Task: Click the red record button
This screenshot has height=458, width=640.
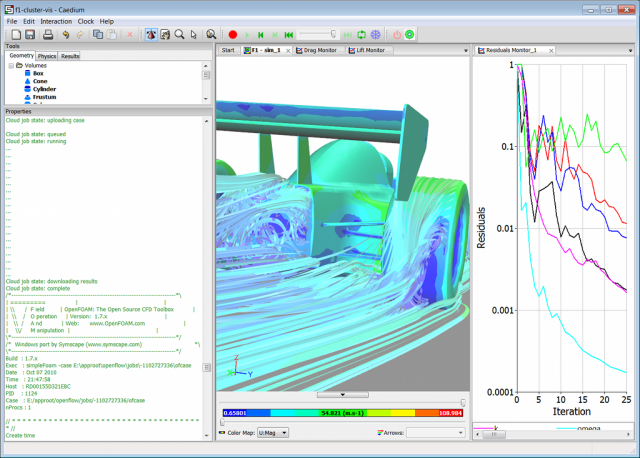Action: 233,35
